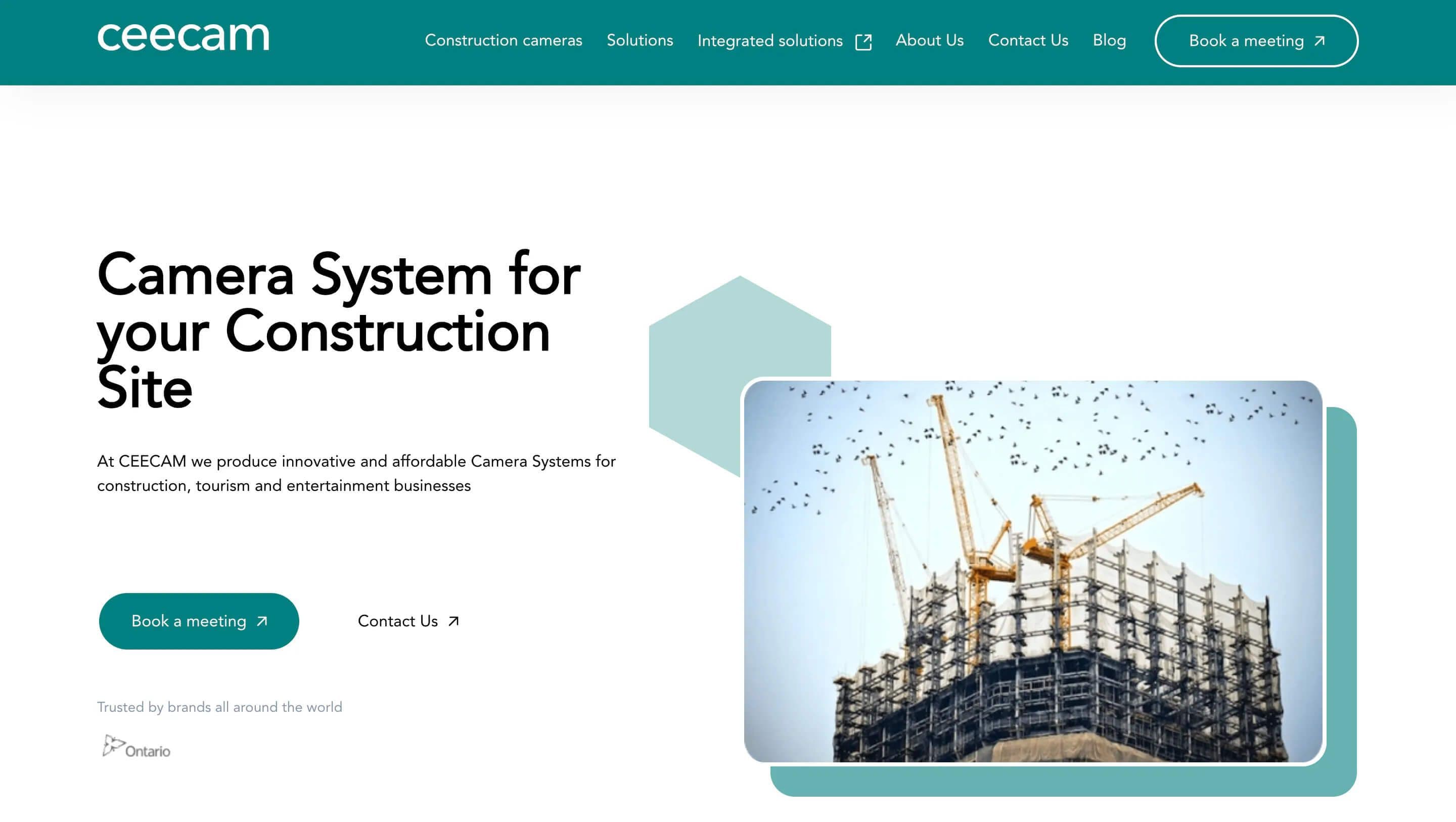This screenshot has height=822, width=1456.
Task: Open the Construction cameras menu
Action: 503,41
